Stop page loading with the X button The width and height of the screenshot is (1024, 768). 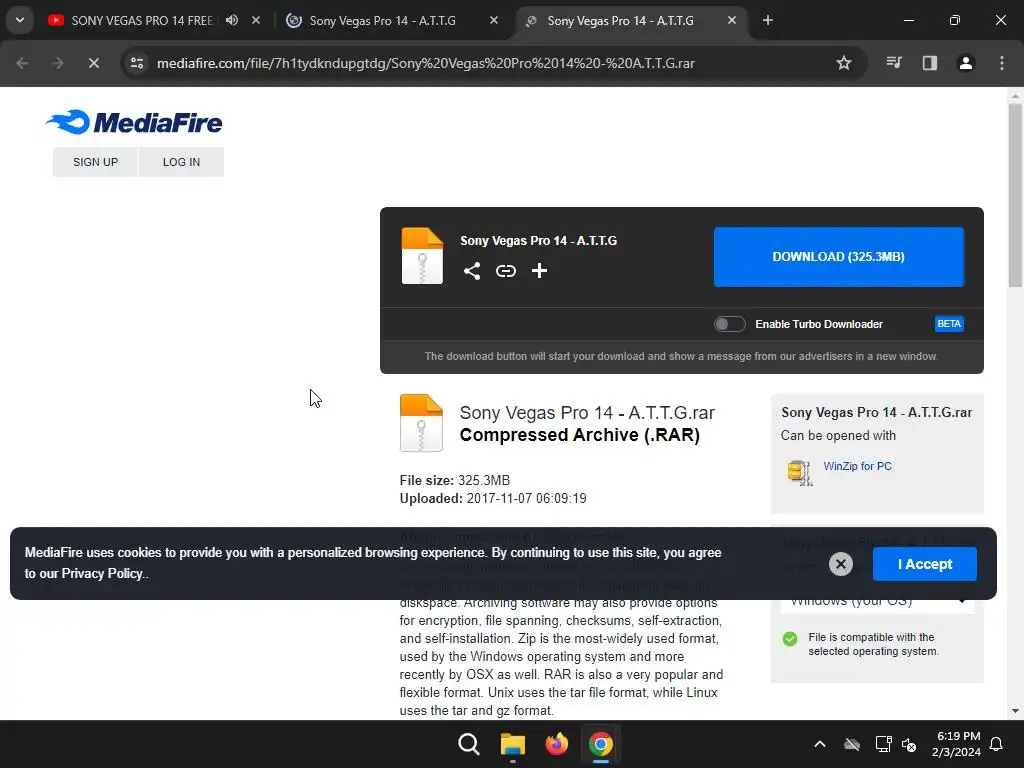point(93,63)
